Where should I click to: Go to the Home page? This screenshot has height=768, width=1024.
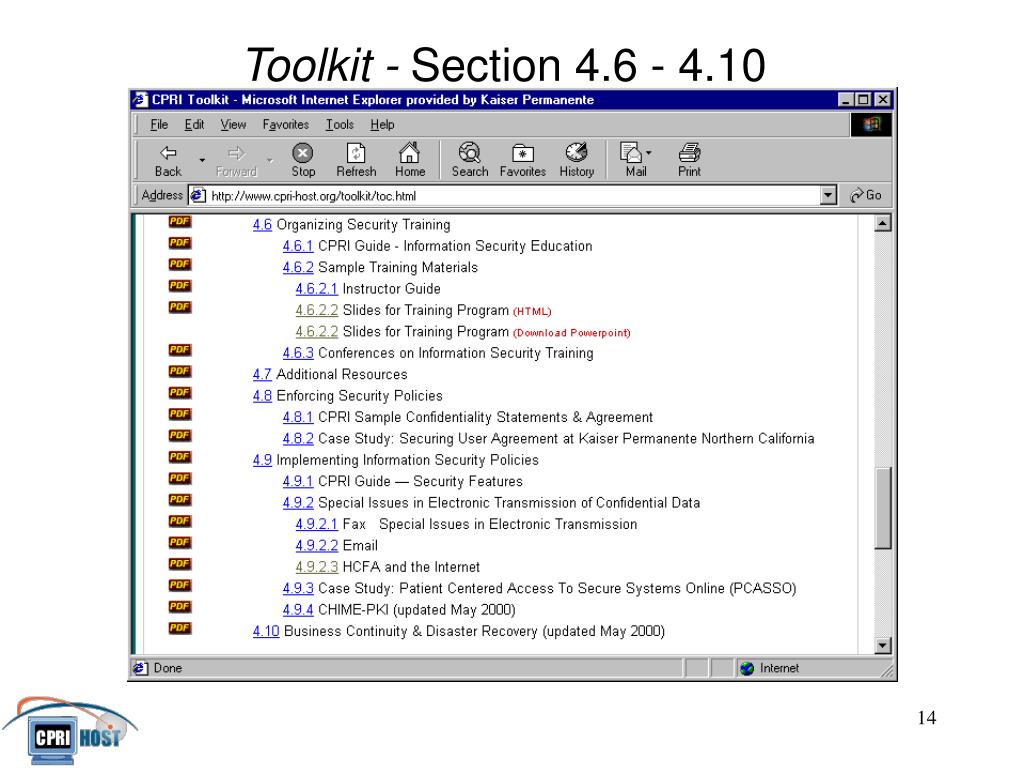coord(409,161)
